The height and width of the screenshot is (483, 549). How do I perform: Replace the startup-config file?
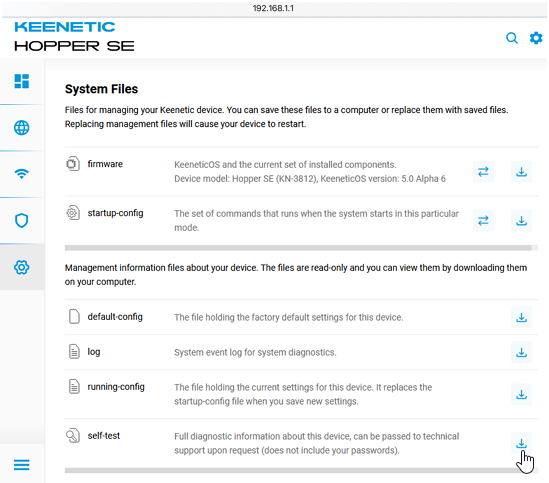(x=483, y=221)
